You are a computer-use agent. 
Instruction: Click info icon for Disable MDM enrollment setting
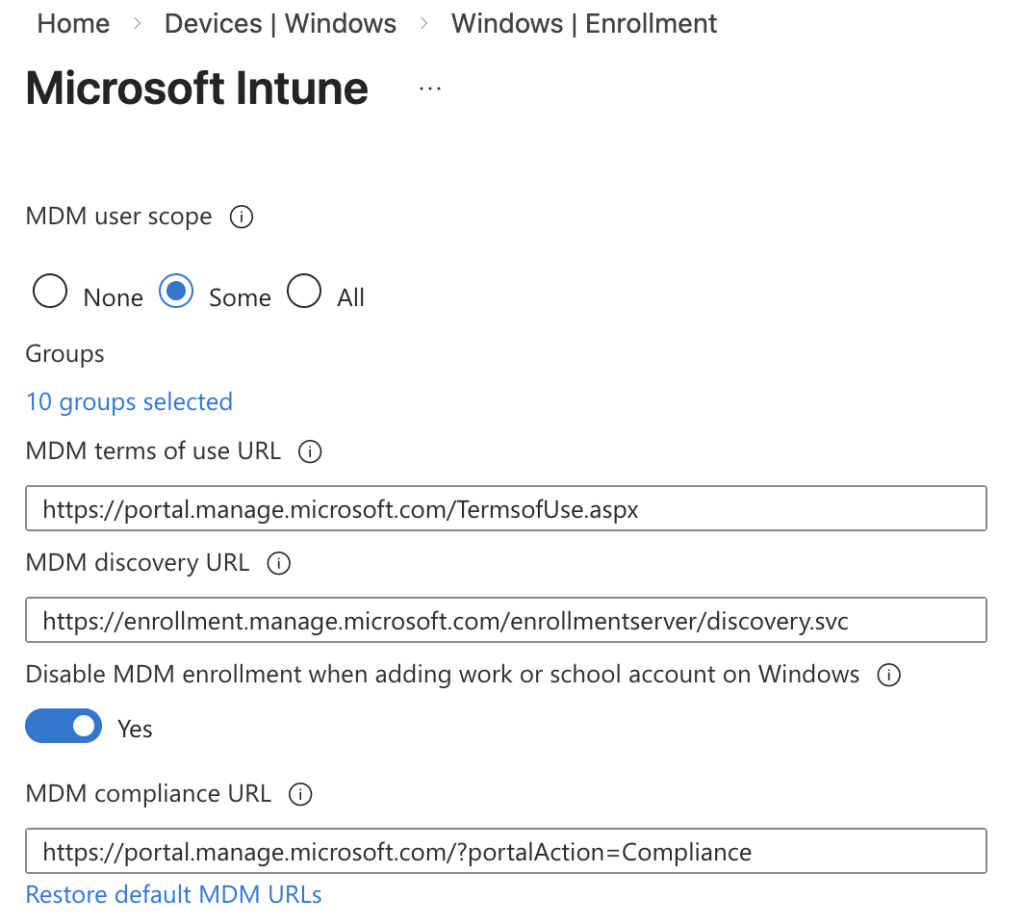(887, 675)
